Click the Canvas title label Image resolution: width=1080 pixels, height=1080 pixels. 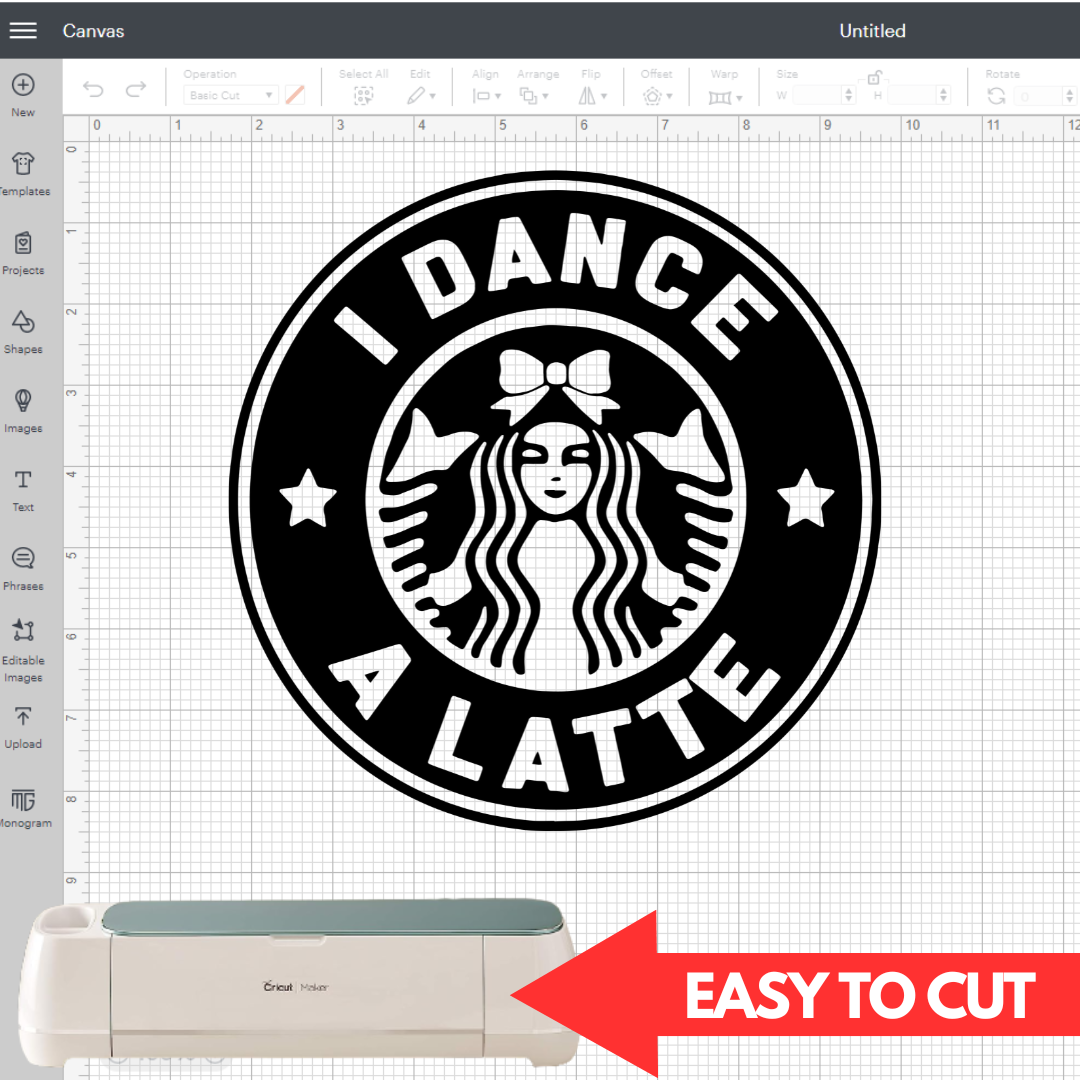(x=94, y=31)
